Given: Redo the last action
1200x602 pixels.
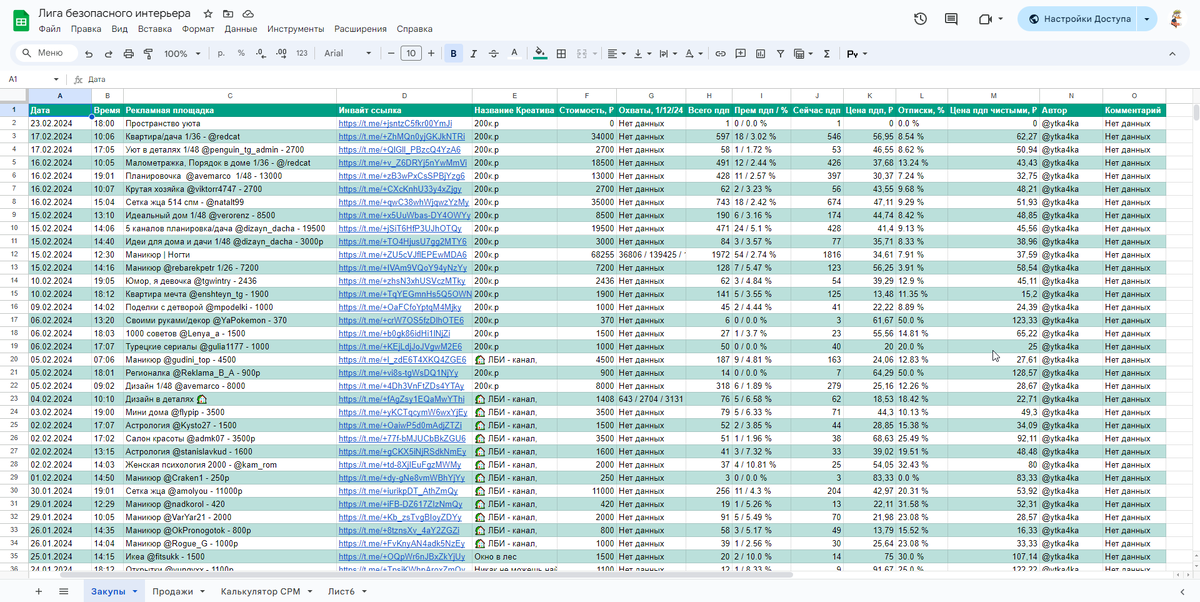Looking at the screenshot, I should click(x=108, y=54).
